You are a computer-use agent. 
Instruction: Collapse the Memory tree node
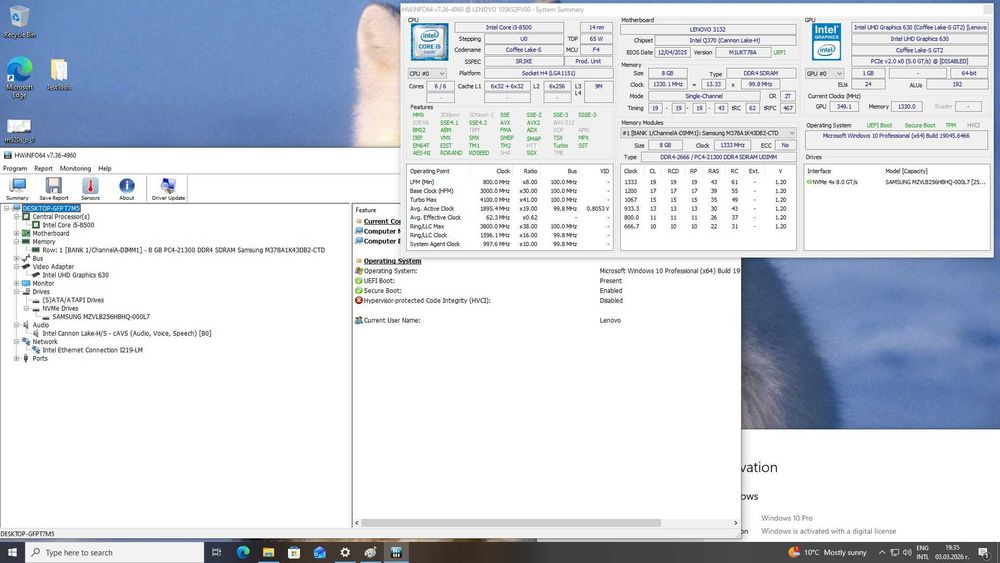point(17,242)
